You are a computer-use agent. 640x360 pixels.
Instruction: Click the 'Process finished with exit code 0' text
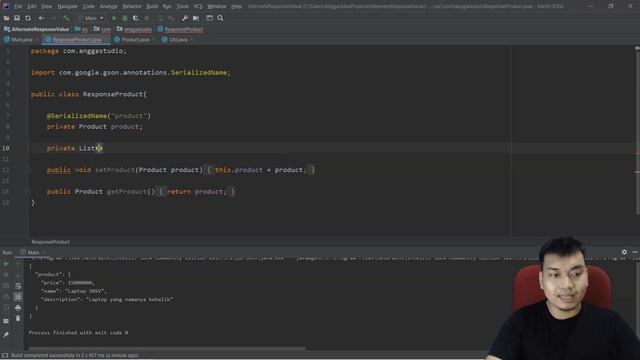(x=78, y=333)
